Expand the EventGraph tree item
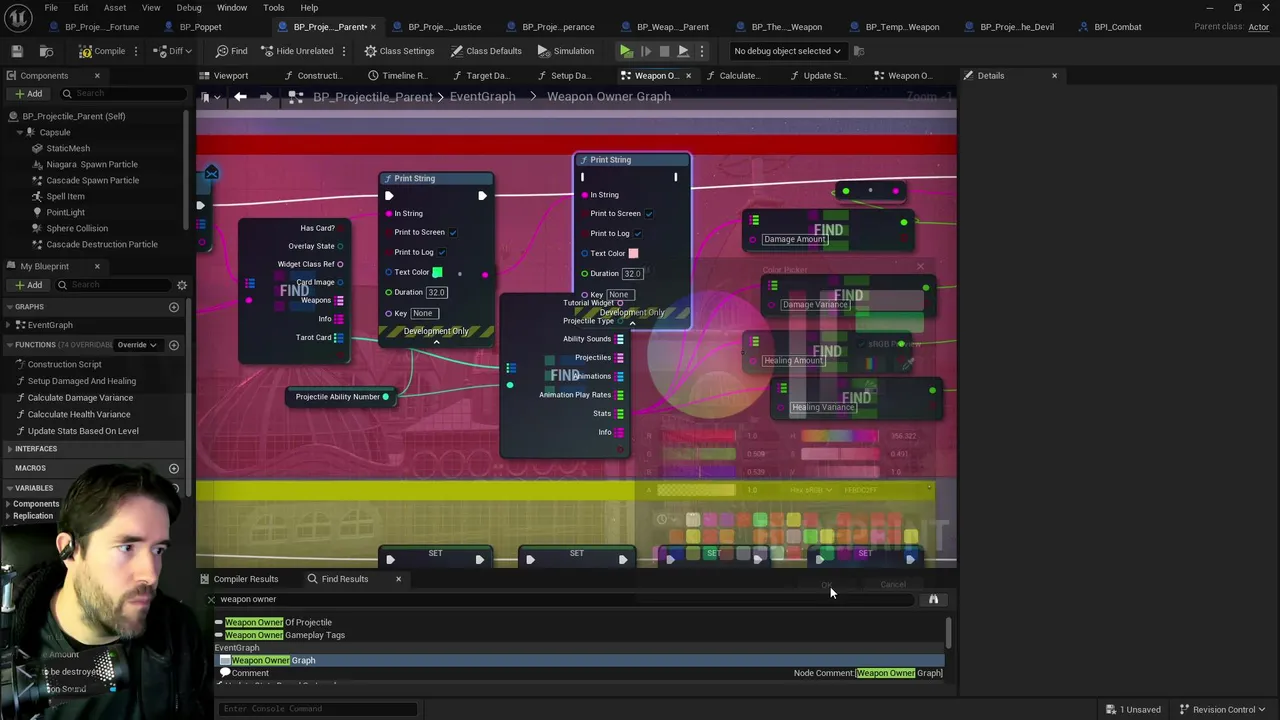This screenshot has height=720, width=1280. [9, 325]
